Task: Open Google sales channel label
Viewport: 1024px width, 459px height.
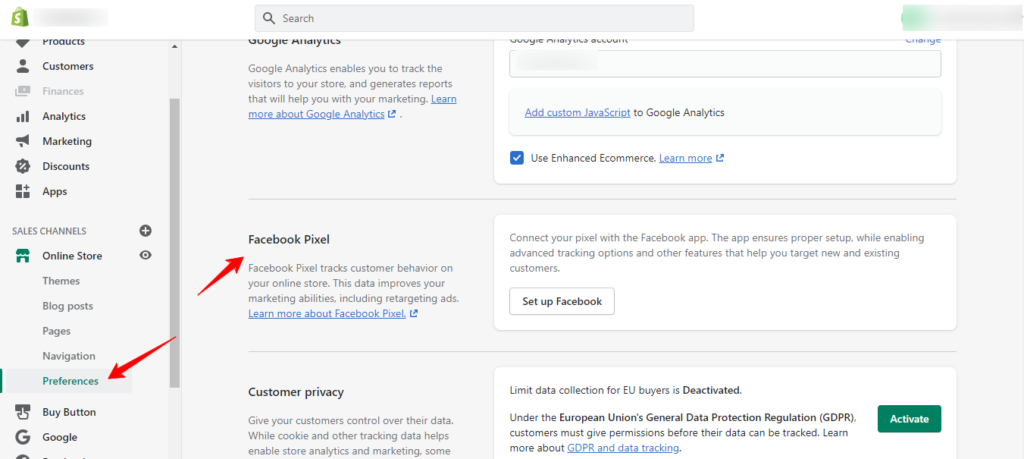Action: 59,437
